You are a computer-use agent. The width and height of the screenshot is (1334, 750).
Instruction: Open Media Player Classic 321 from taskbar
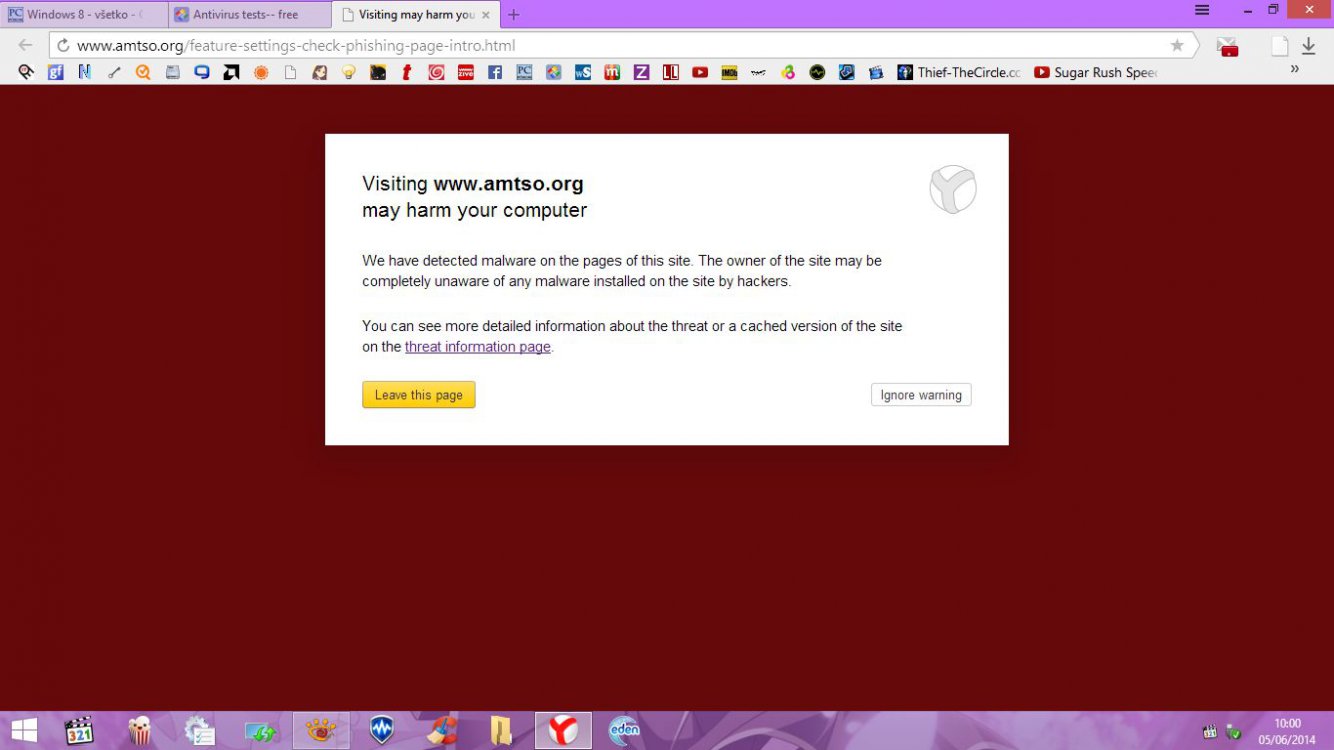click(x=79, y=731)
